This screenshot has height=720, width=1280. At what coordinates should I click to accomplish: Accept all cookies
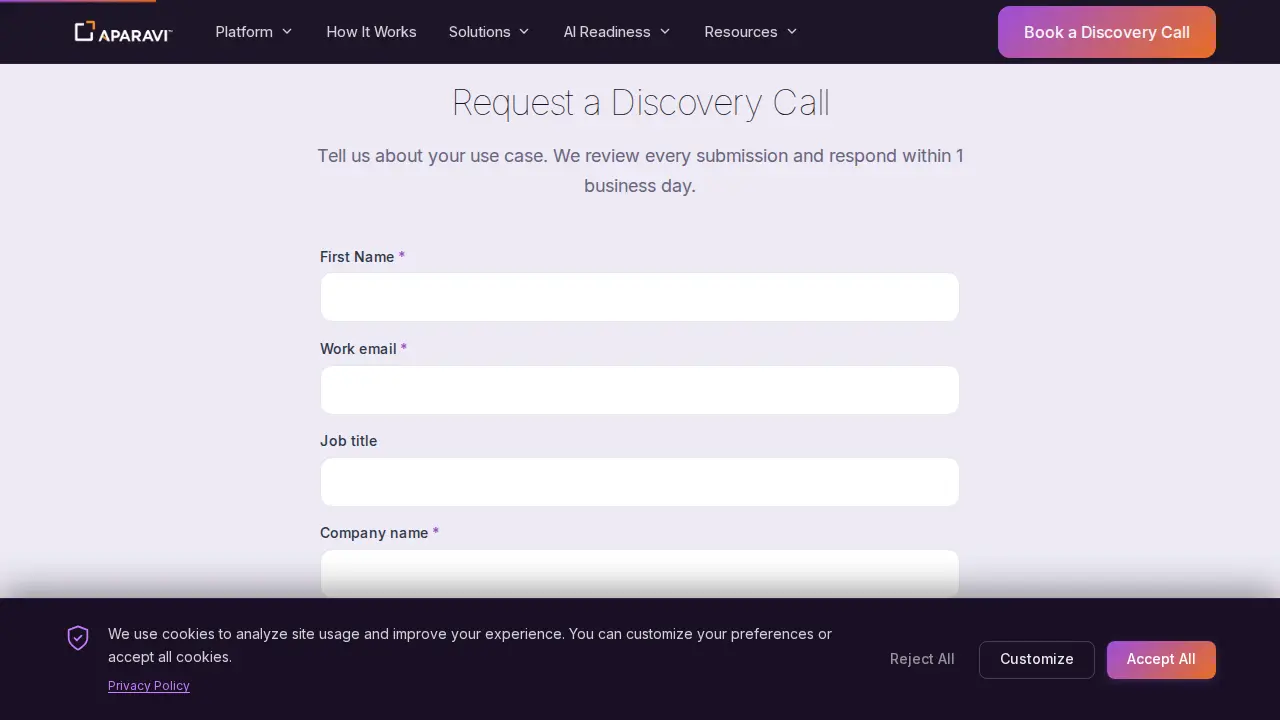[1161, 659]
